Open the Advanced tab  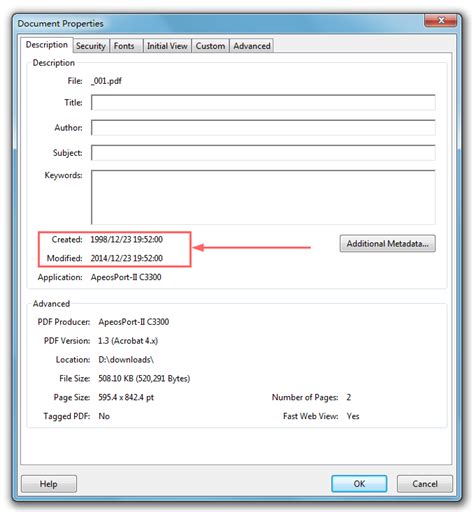[252, 46]
